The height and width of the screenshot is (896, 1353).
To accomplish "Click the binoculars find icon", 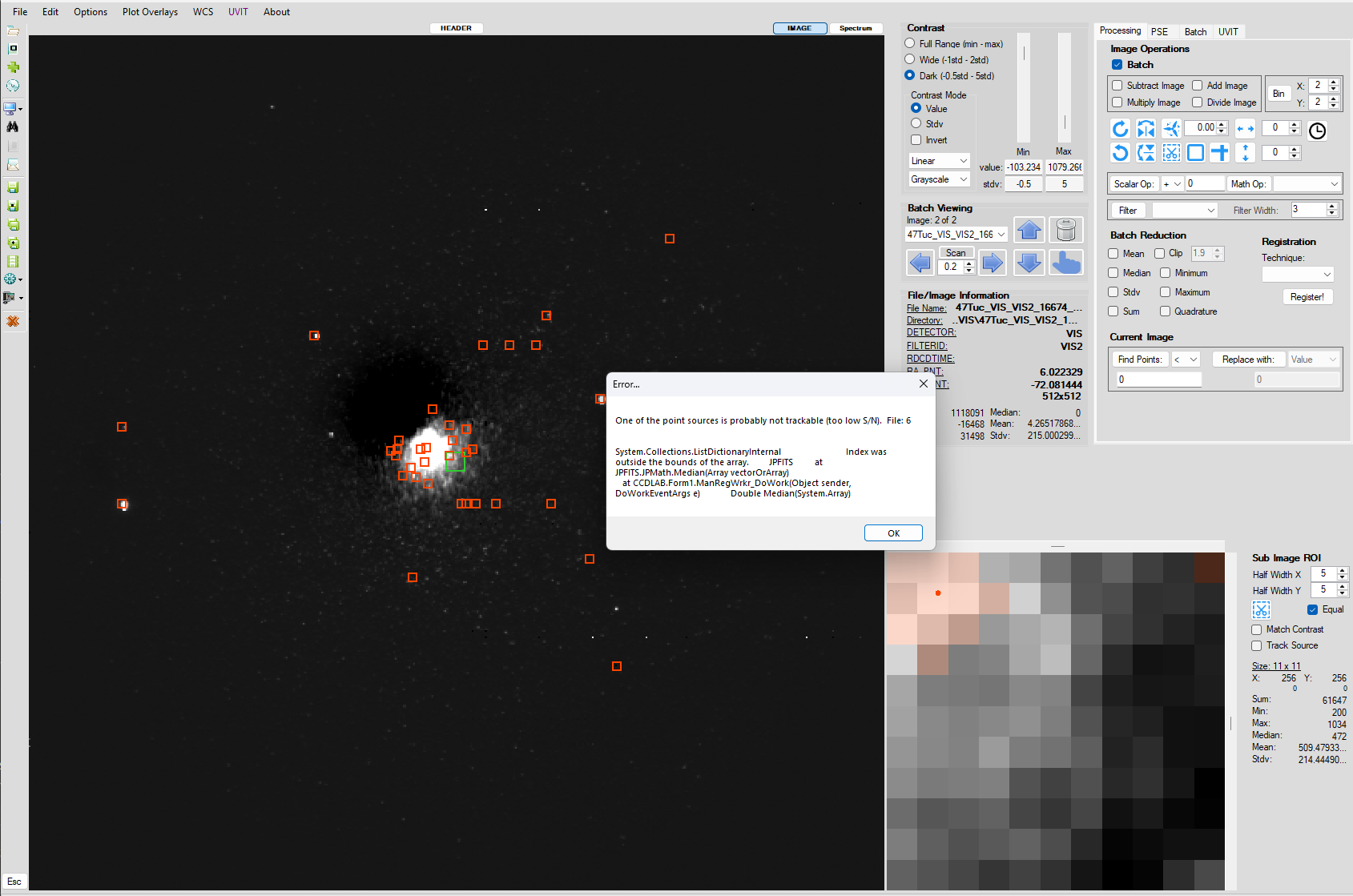I will (12, 127).
